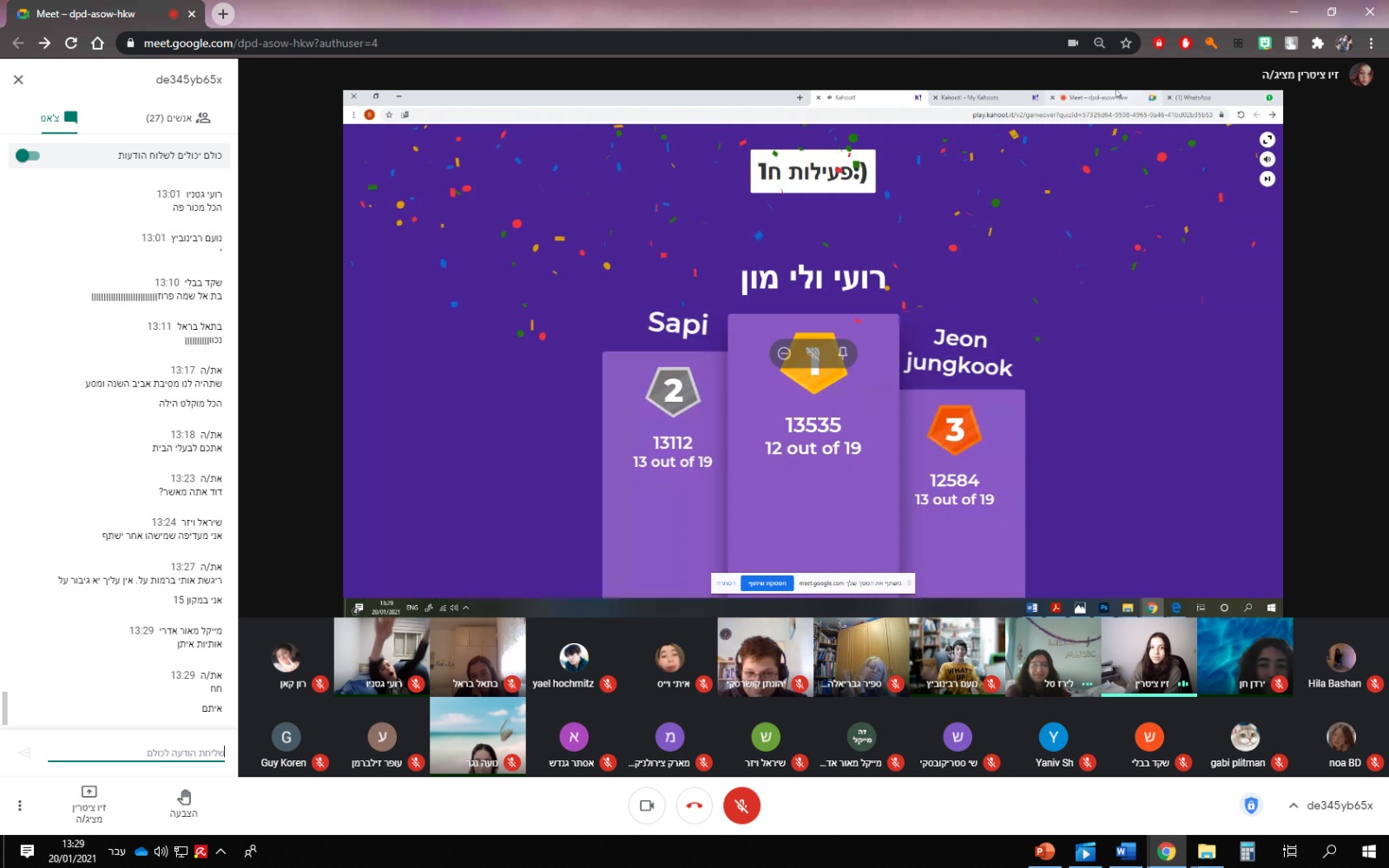Viewport: 1389px width, 868px height.
Task: Hang up the call
Action: click(x=694, y=806)
